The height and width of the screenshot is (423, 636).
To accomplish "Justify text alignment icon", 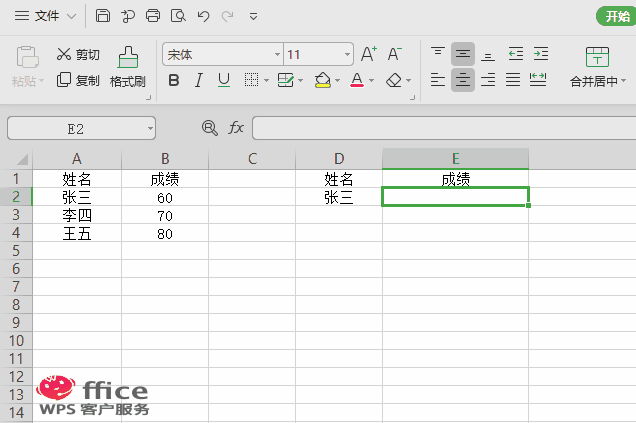I will click(513, 80).
